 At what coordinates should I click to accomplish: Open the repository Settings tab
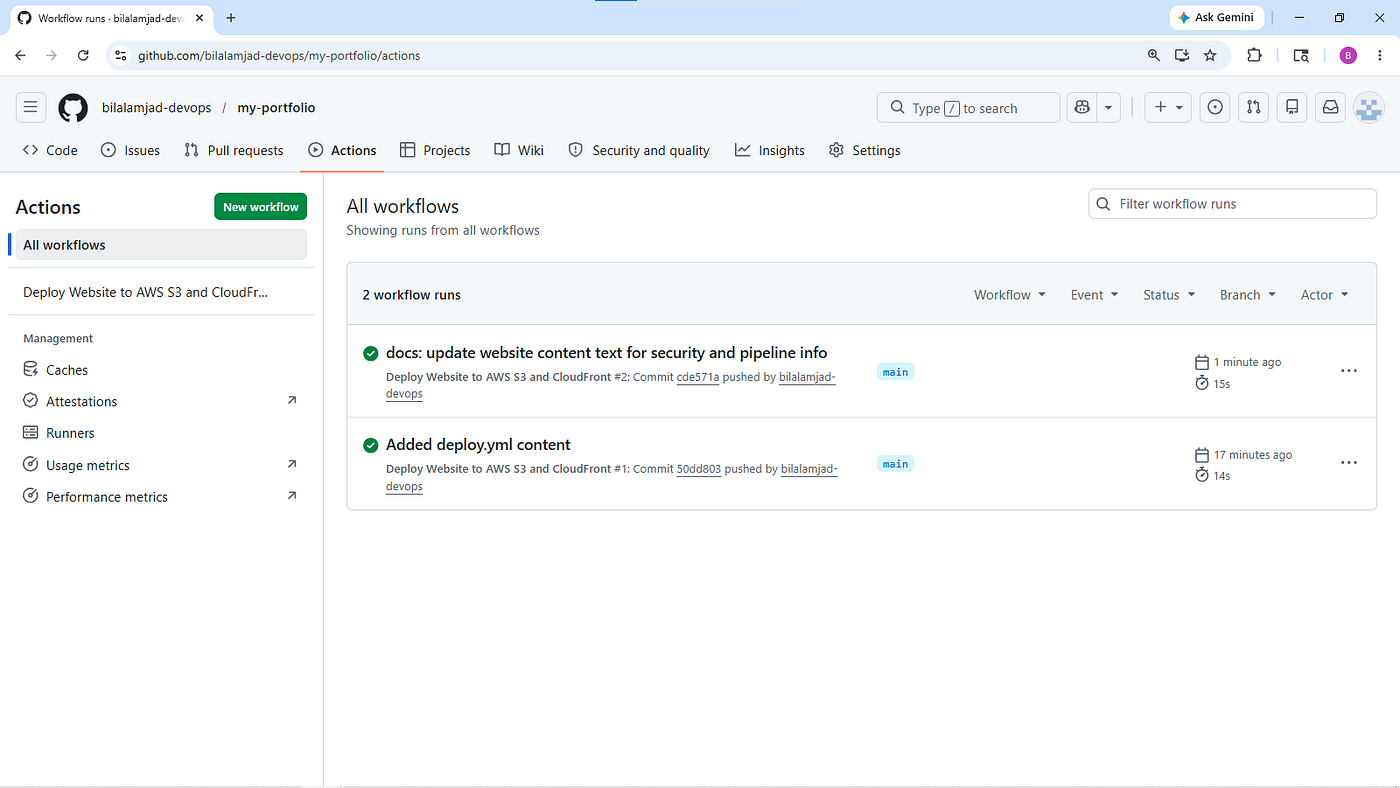[x=865, y=150]
